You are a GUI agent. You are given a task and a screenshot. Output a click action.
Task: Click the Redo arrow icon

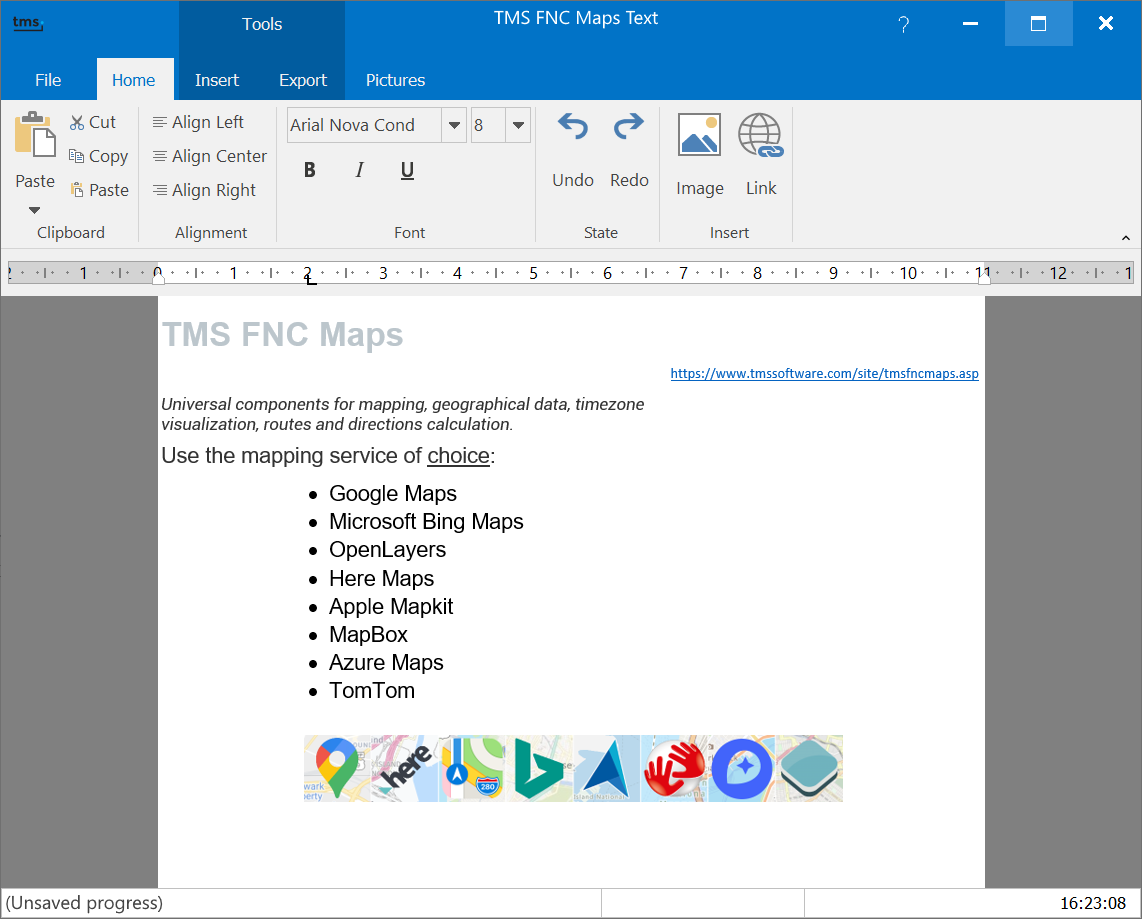click(x=629, y=127)
